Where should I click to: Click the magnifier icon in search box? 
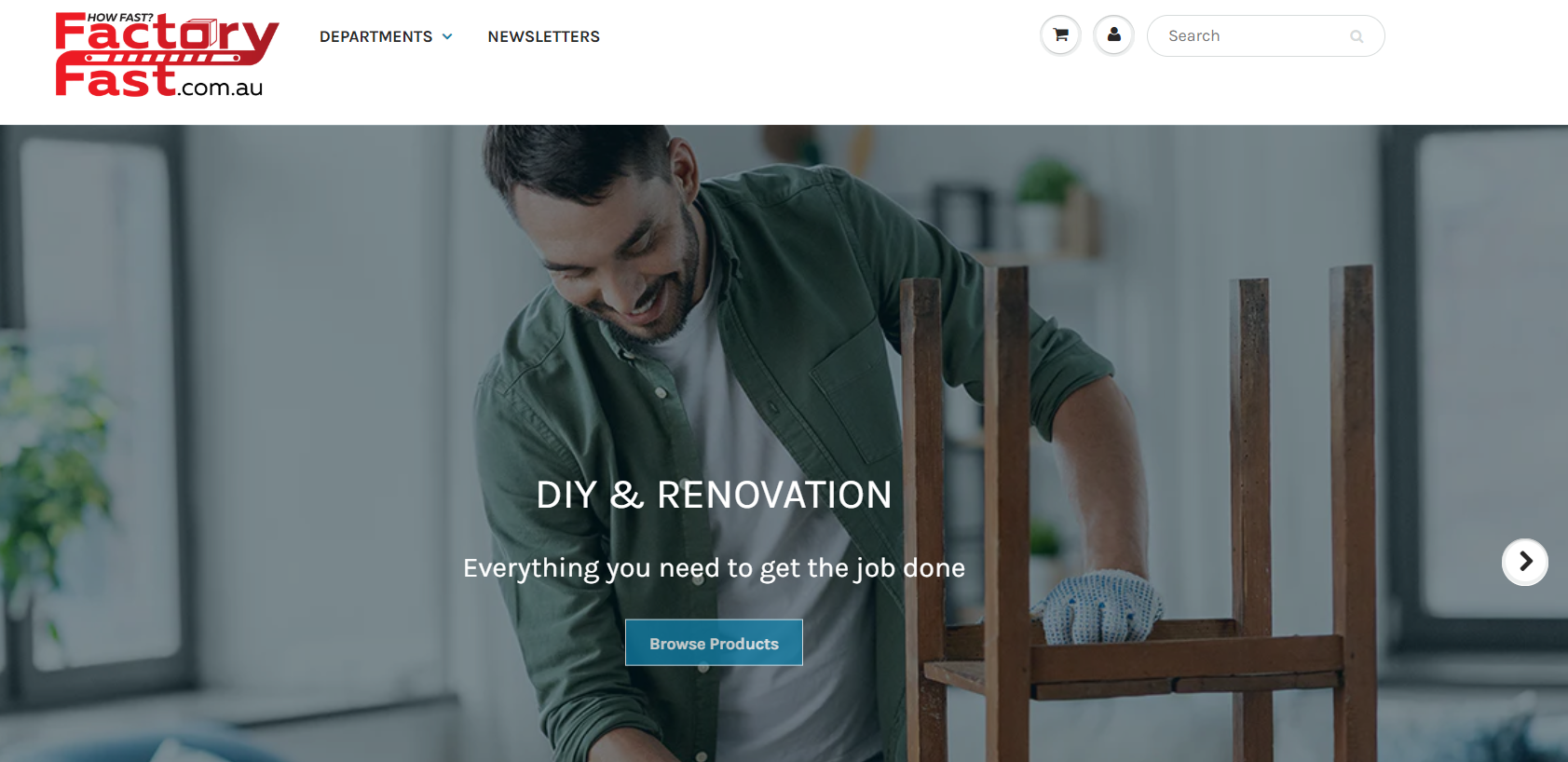(x=1357, y=36)
